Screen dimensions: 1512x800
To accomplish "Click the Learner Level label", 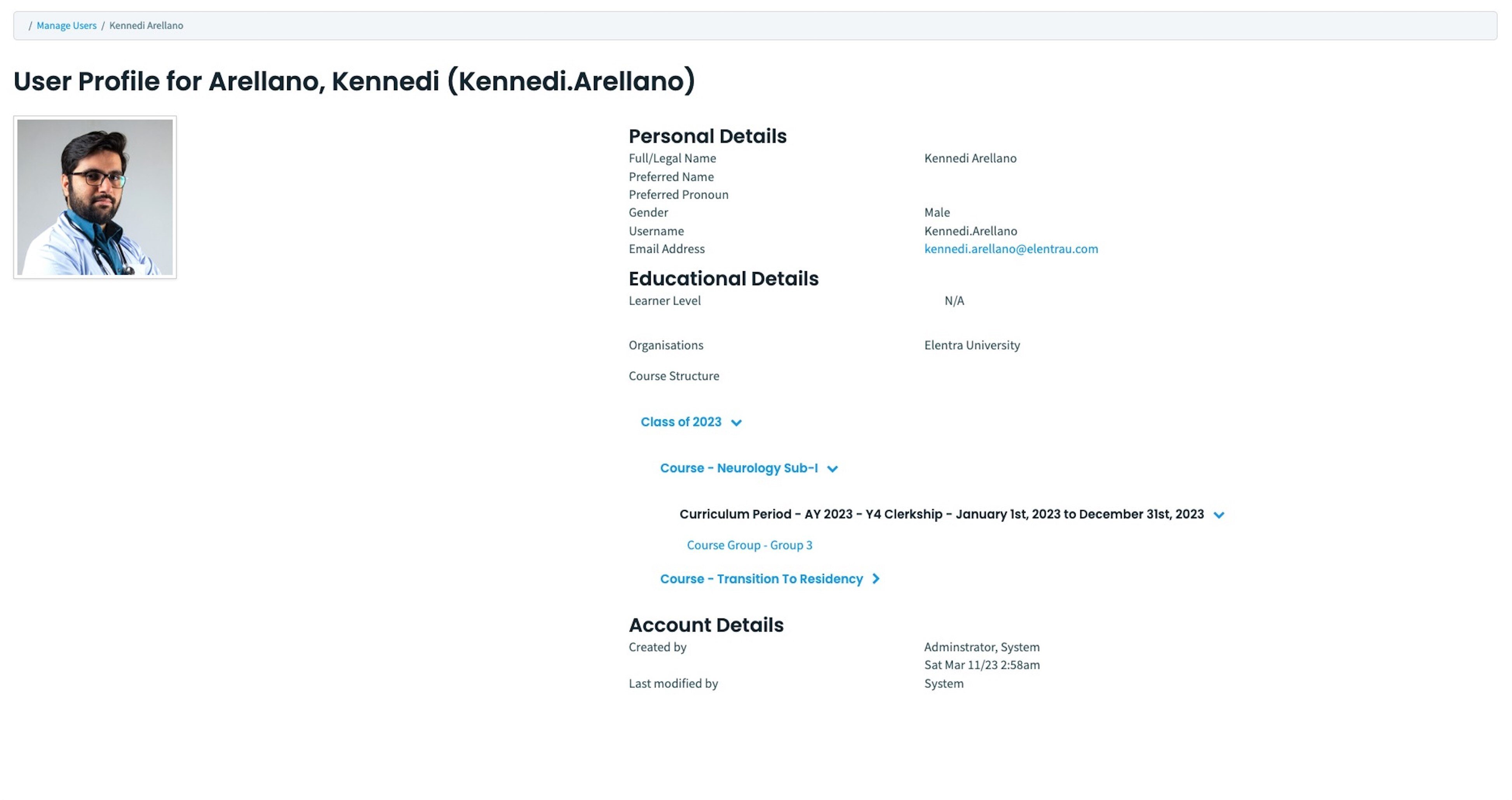I will (x=664, y=300).
